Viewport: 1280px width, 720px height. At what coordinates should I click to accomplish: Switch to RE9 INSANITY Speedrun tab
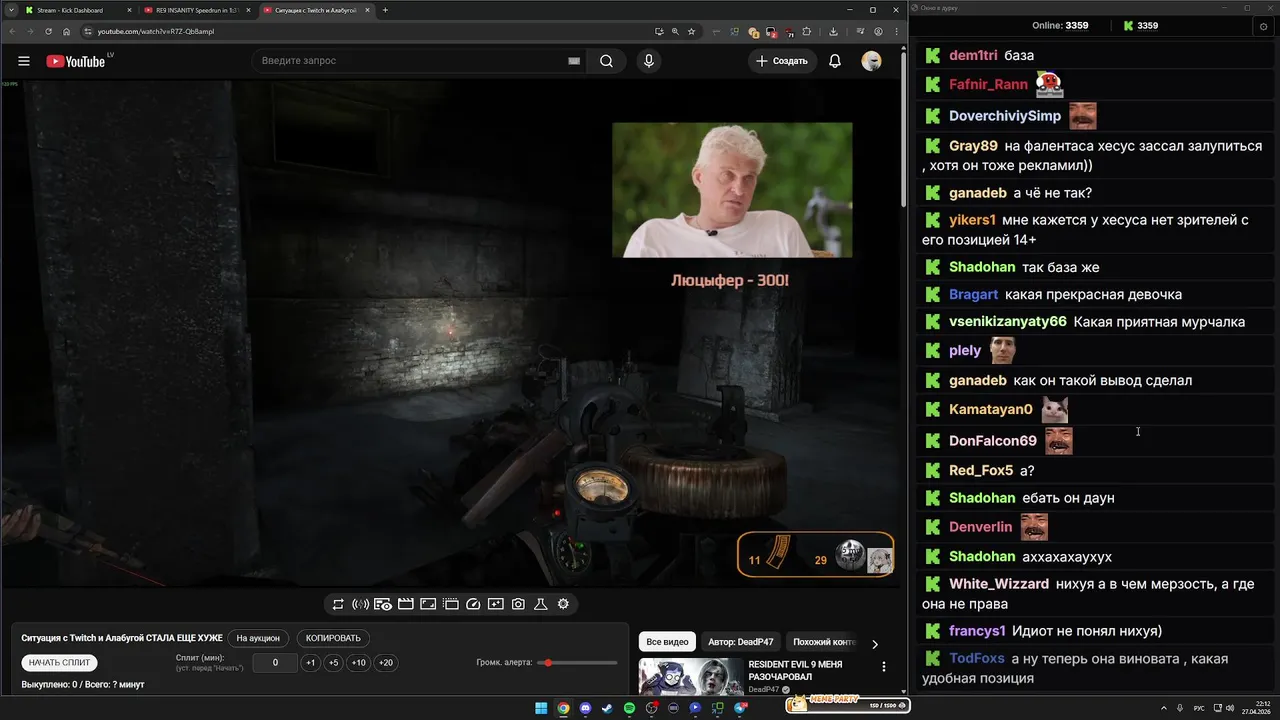[196, 10]
